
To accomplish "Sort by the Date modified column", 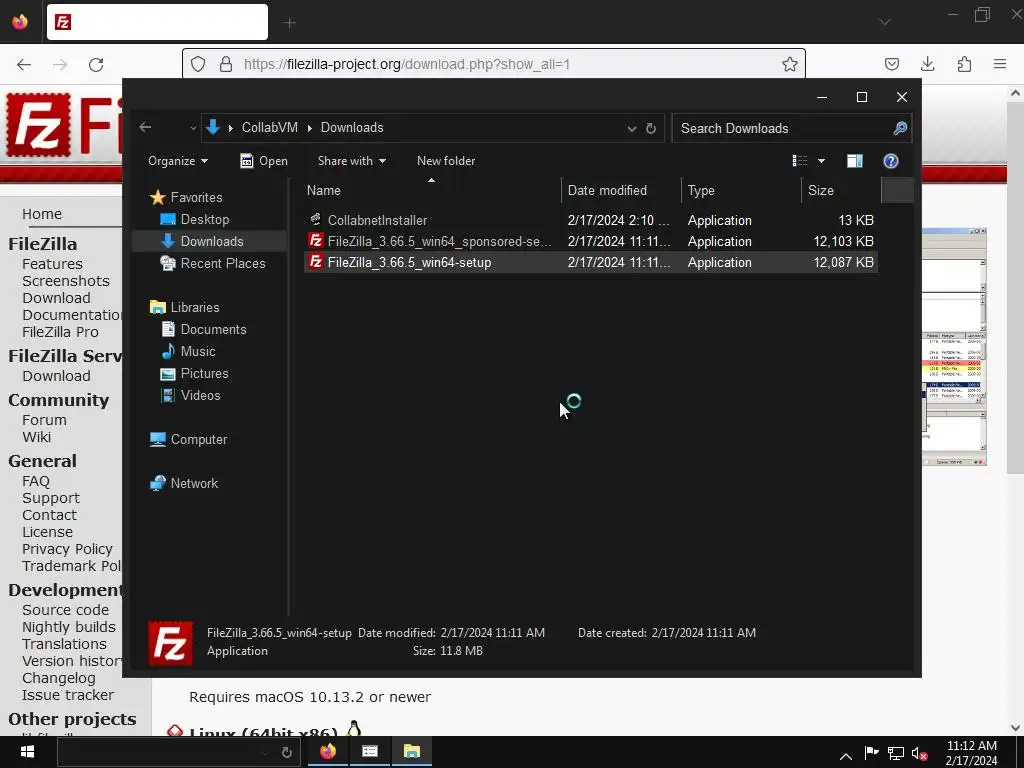I will click(x=620, y=190).
